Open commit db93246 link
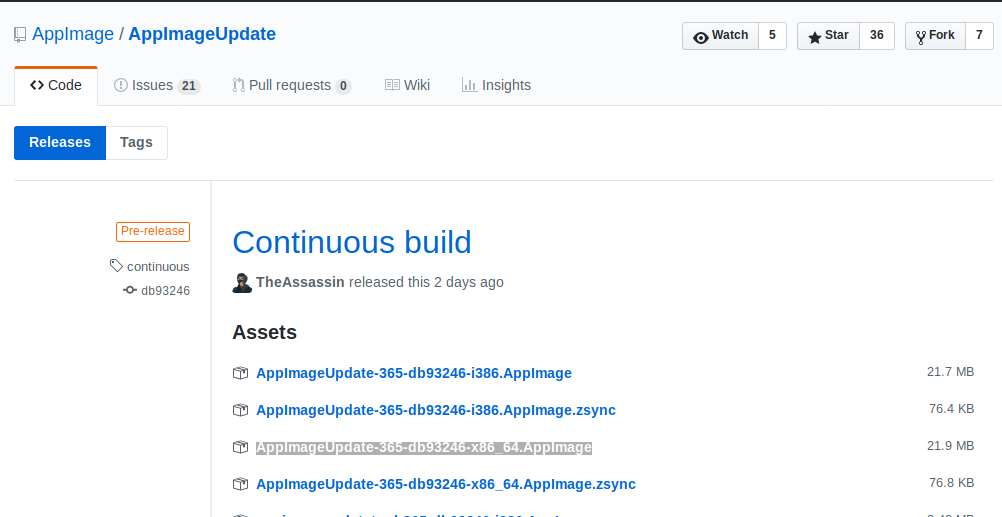The height and width of the screenshot is (517, 1002). (x=165, y=291)
